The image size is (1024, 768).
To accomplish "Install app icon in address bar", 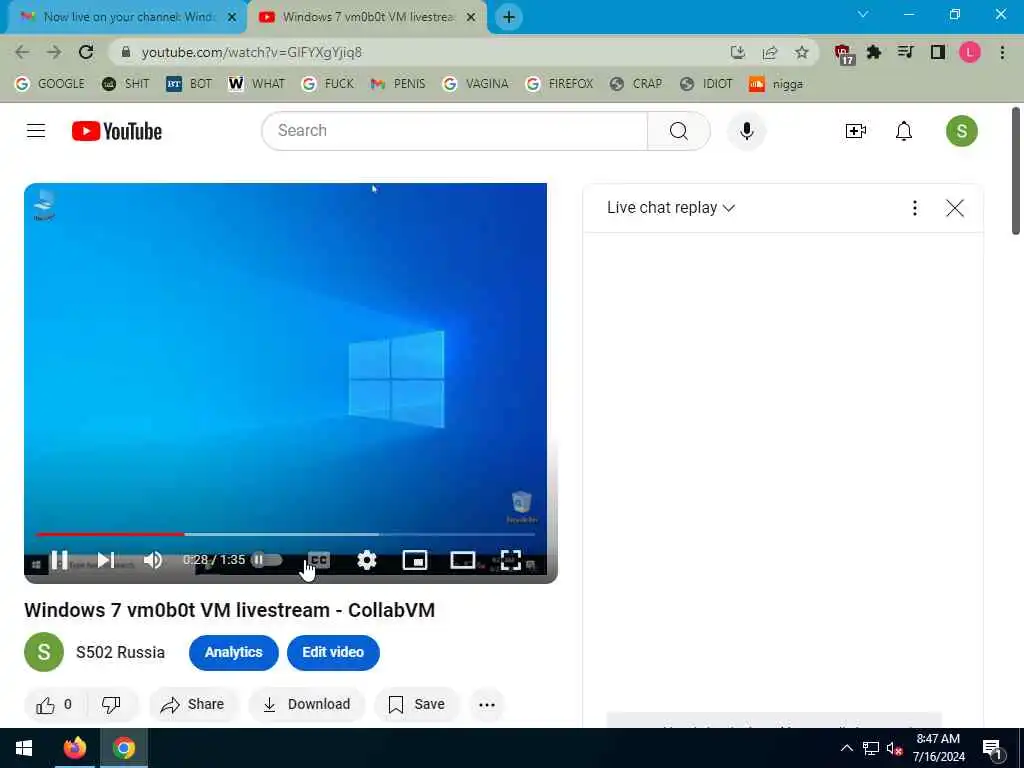I will click(737, 52).
